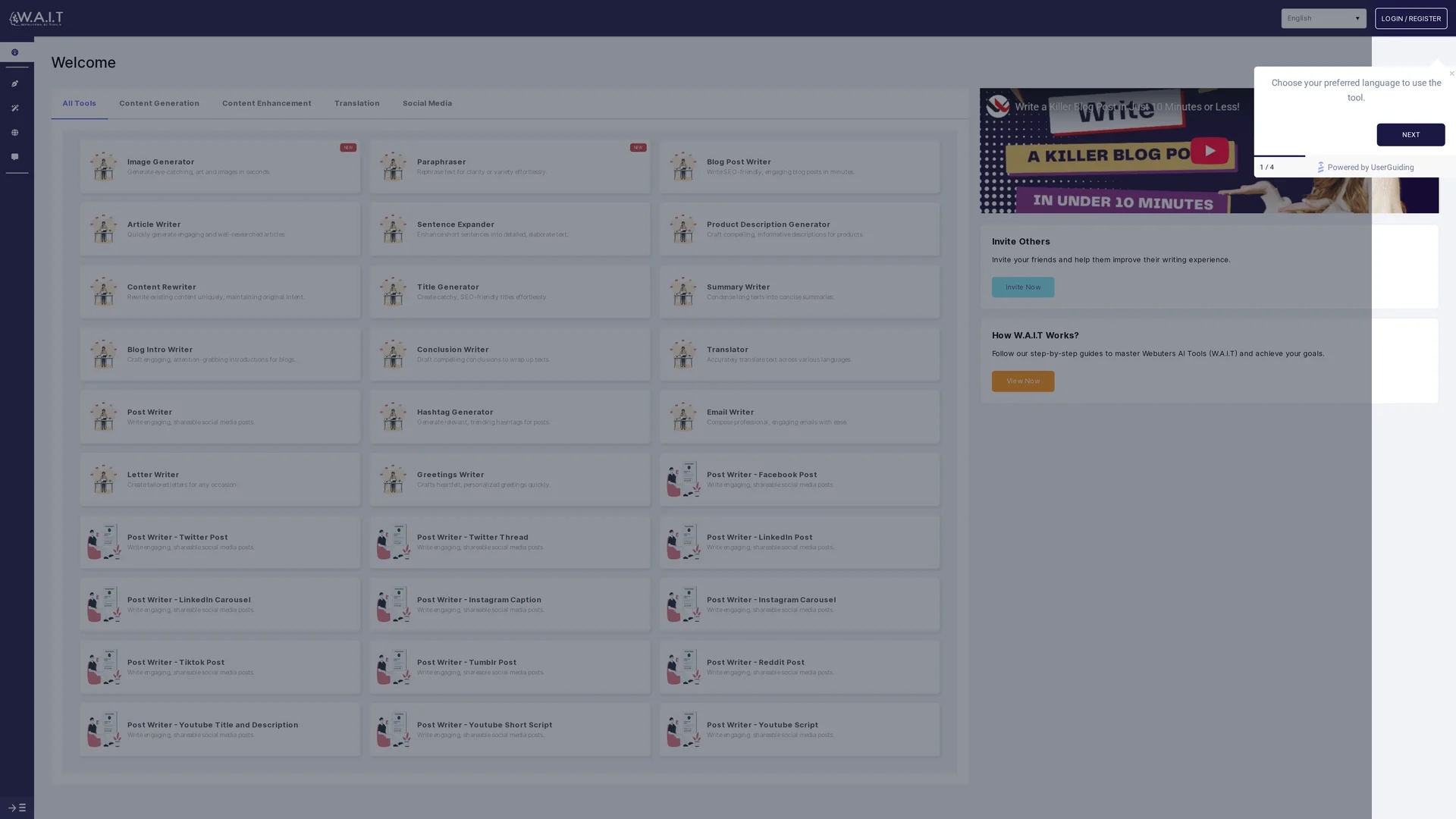
Task: Click the Letter Writer card icon
Action: pyautogui.click(x=103, y=479)
